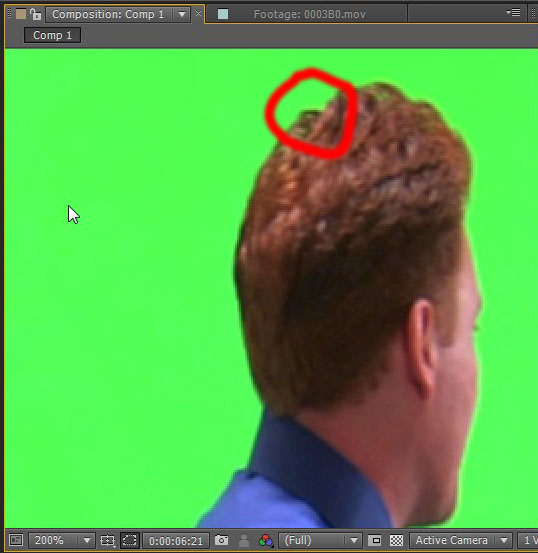
Task: Click the tan composition label color swatch
Action: pyautogui.click(x=21, y=14)
